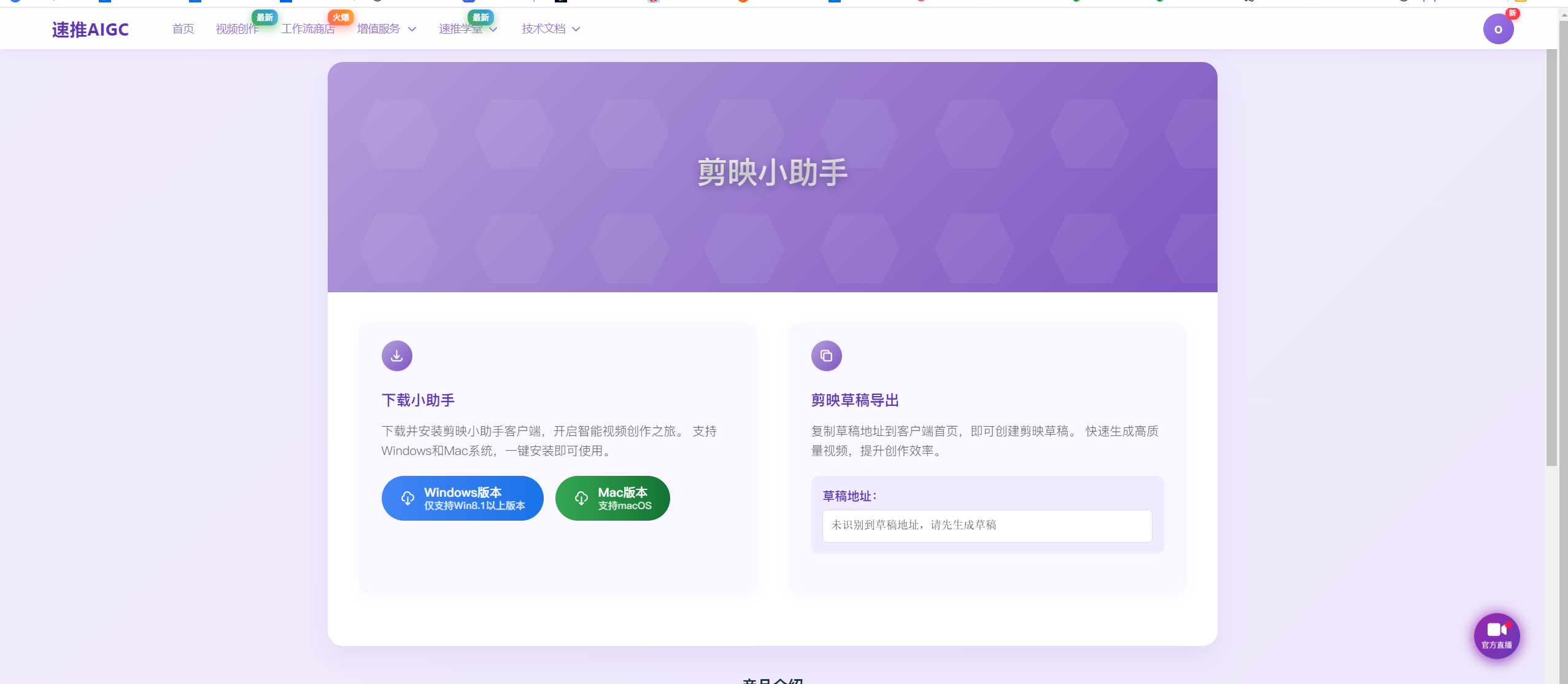Open 工作流商店 from the navigation bar
1568x684 pixels.
(x=307, y=28)
